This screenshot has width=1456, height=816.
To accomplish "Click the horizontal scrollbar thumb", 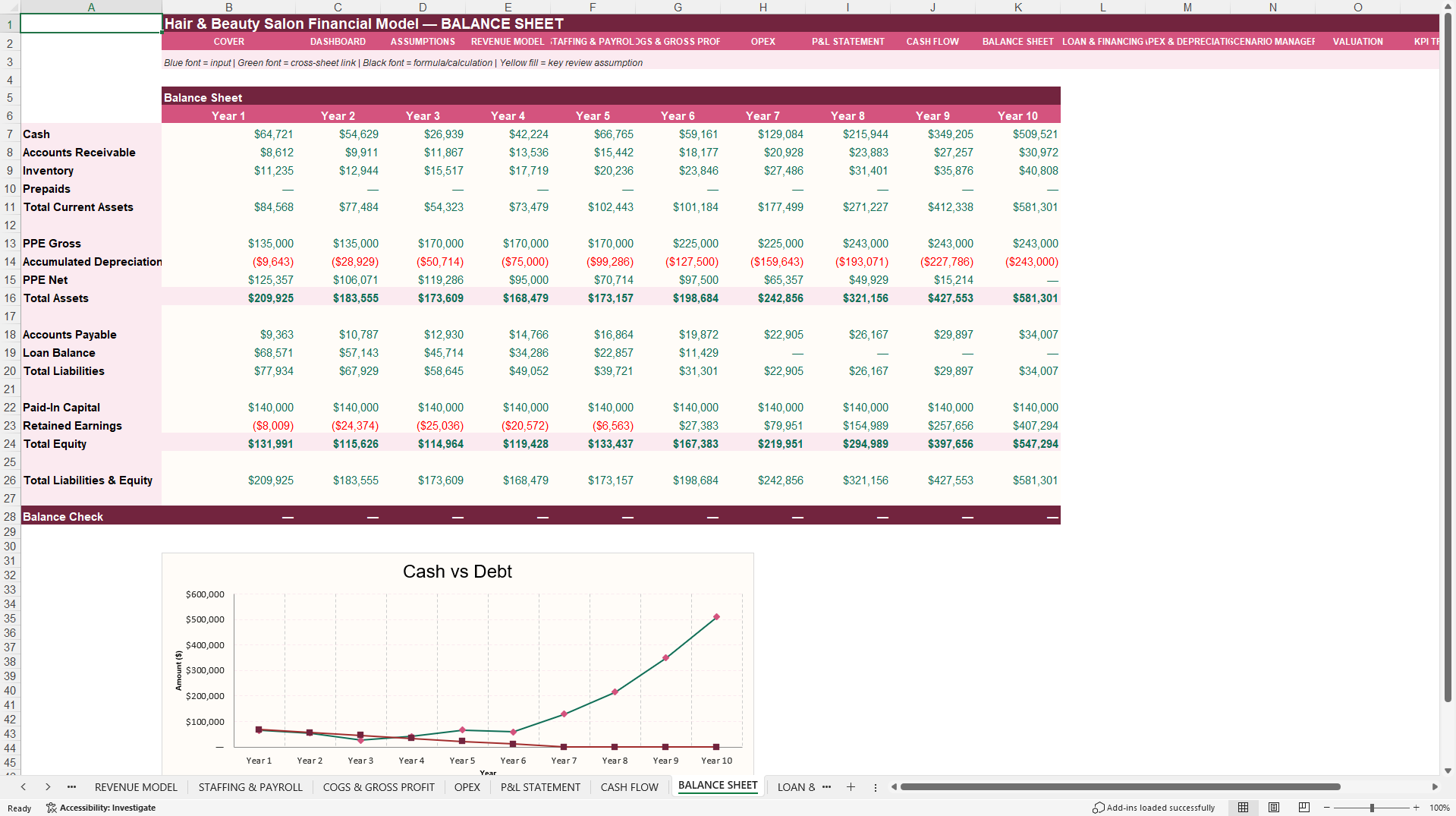I will point(1120,787).
